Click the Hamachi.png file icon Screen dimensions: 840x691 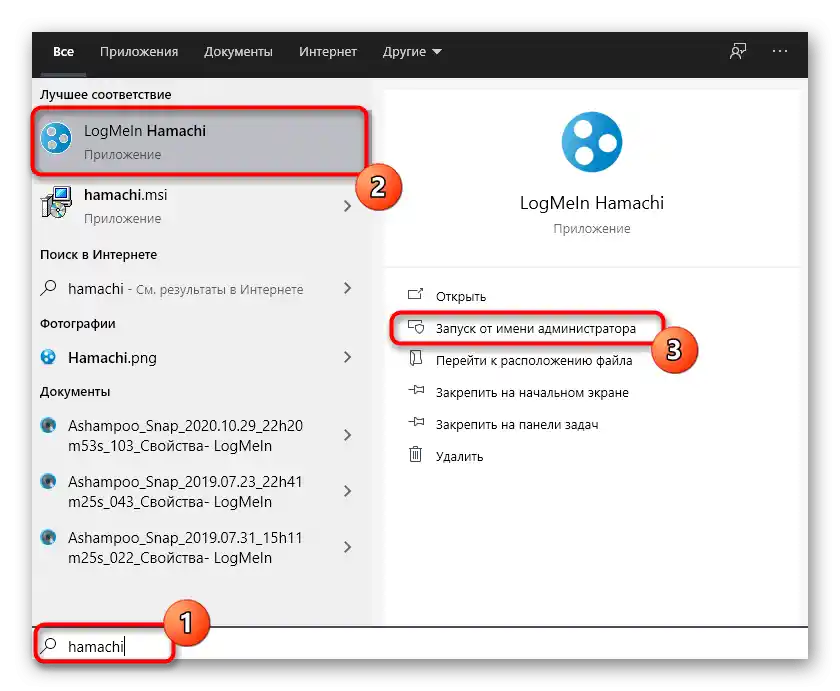coord(49,357)
